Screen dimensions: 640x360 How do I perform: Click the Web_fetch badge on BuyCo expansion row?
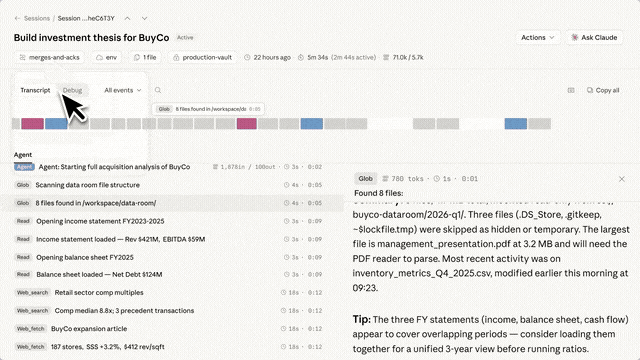point(31,329)
